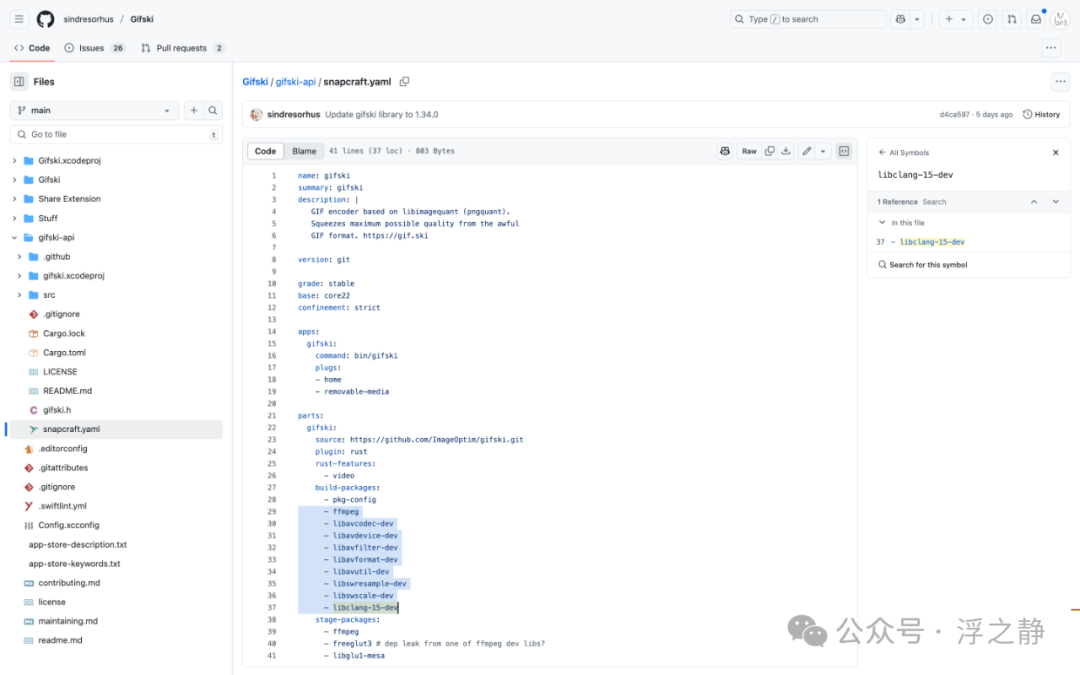Open your pull requests icon in header
Viewport: 1080px width, 675px height.
point(1012,19)
